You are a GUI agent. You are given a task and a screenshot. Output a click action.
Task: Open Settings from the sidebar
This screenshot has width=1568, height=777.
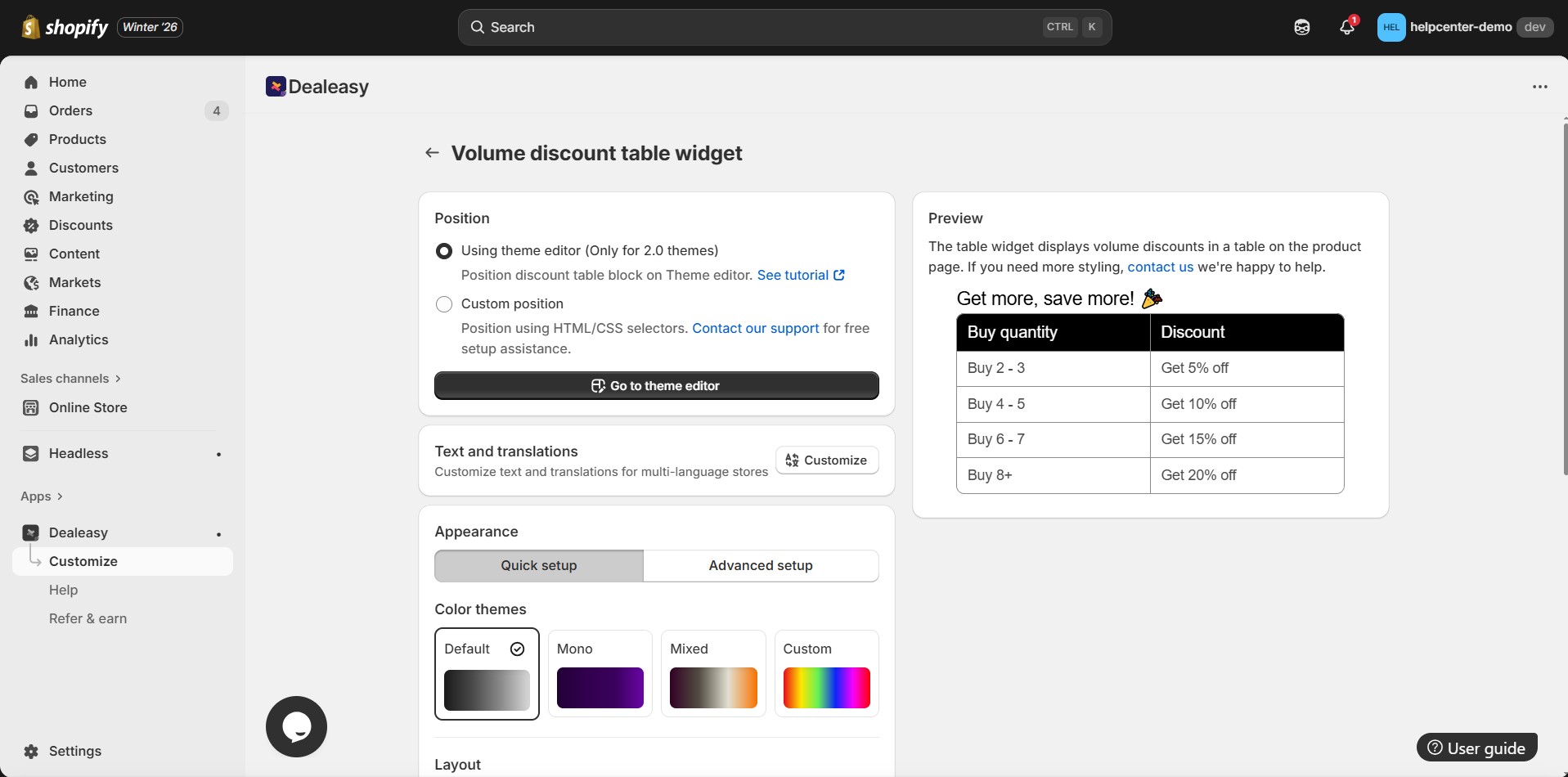point(74,751)
